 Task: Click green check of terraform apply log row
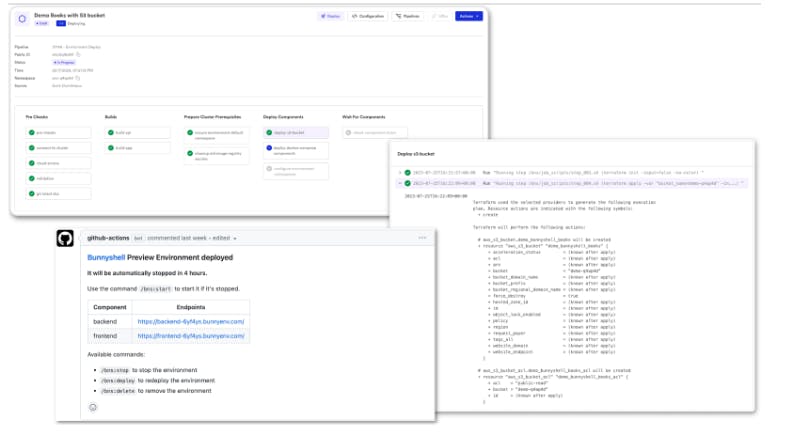(407, 183)
